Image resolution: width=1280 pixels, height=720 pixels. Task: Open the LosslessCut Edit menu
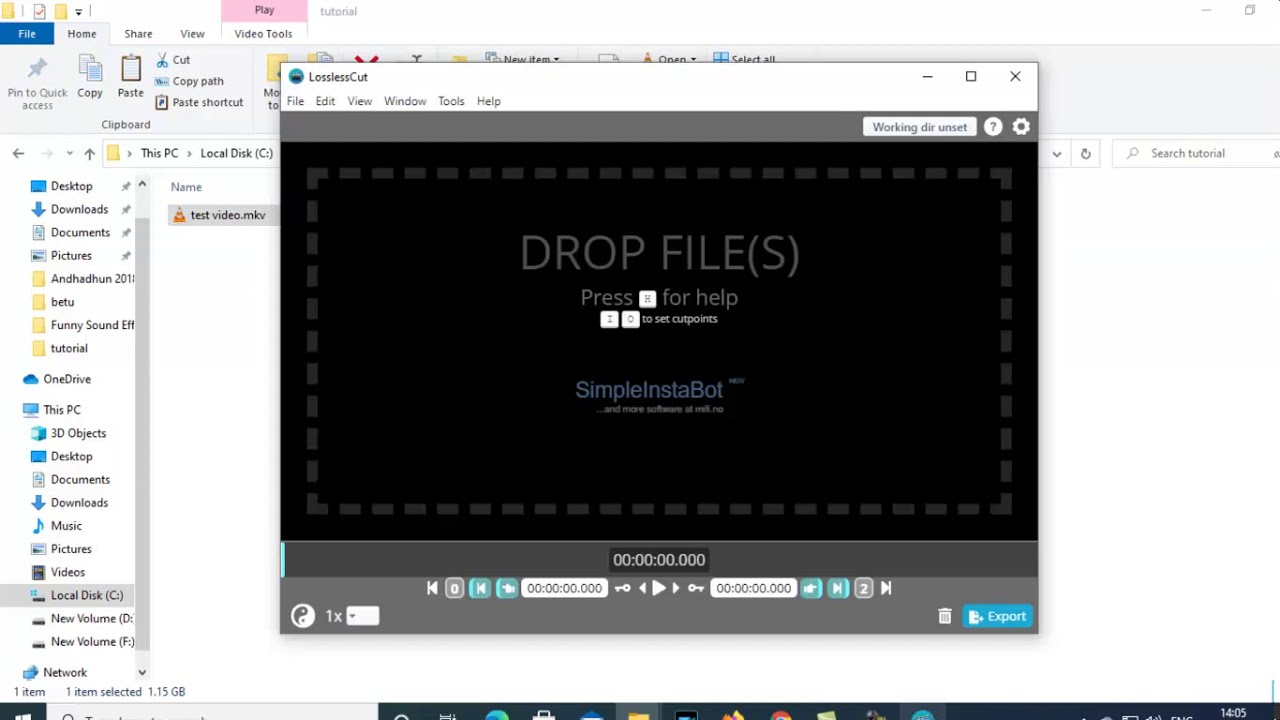[325, 101]
